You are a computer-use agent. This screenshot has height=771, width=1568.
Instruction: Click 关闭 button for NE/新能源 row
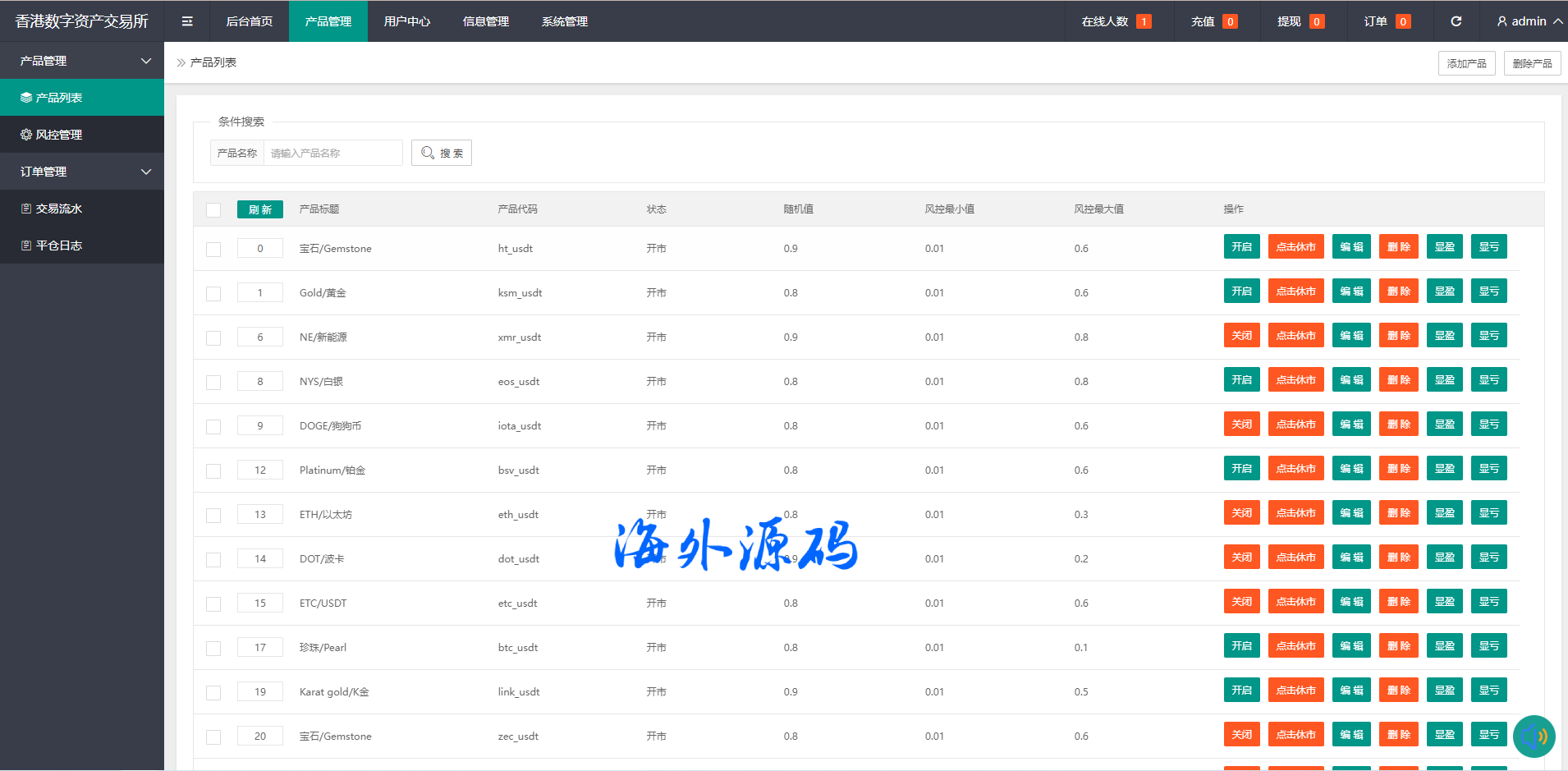click(1241, 336)
